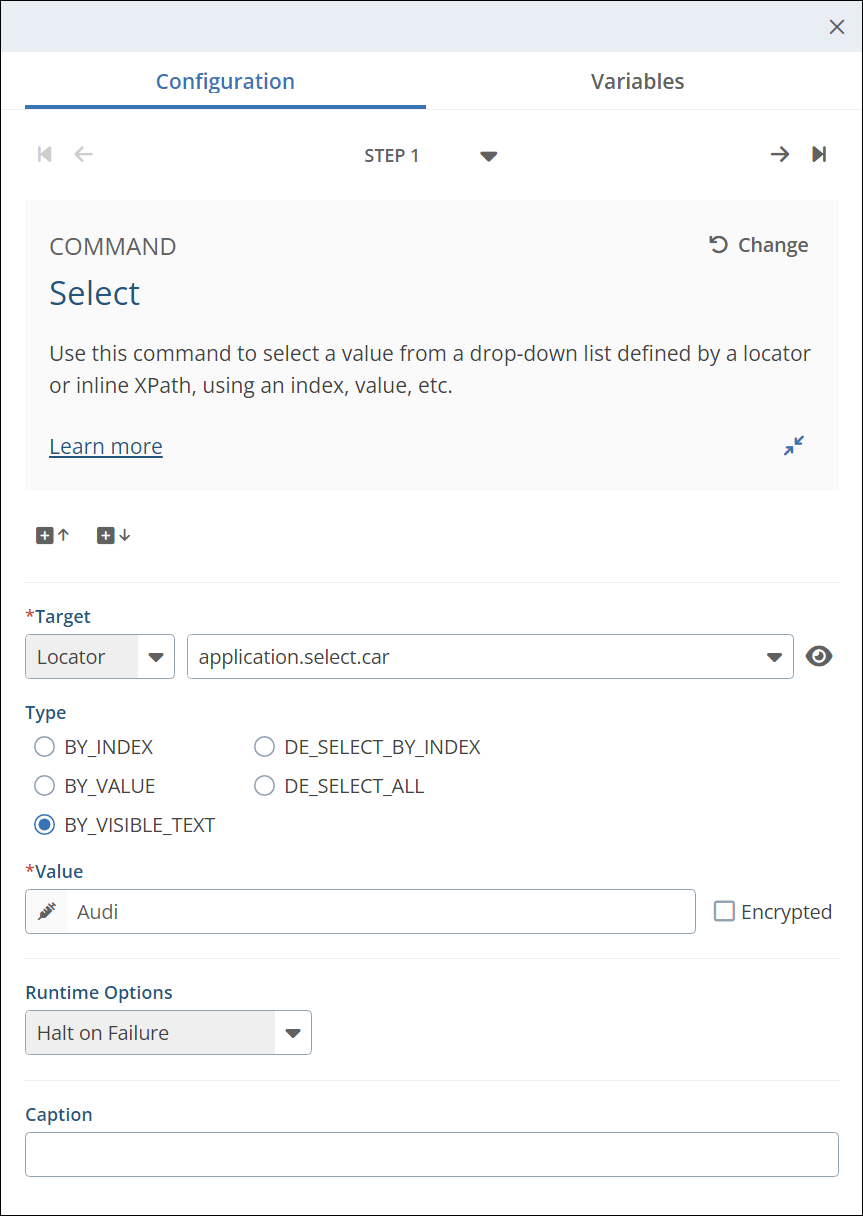Select the BY_INDEX radio option
Image resolution: width=863 pixels, height=1216 pixels.
point(45,747)
